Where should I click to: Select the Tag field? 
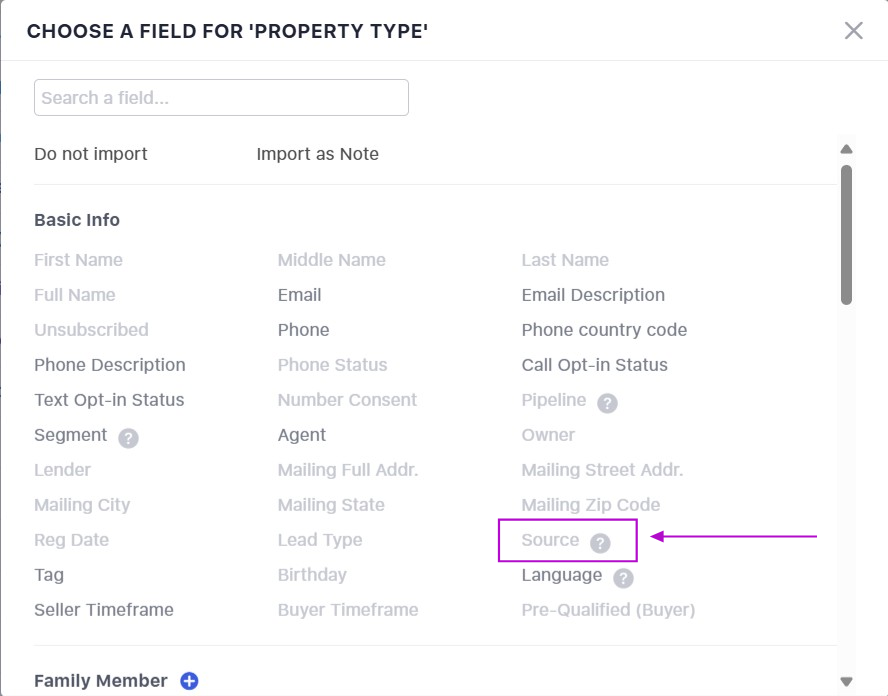point(49,575)
